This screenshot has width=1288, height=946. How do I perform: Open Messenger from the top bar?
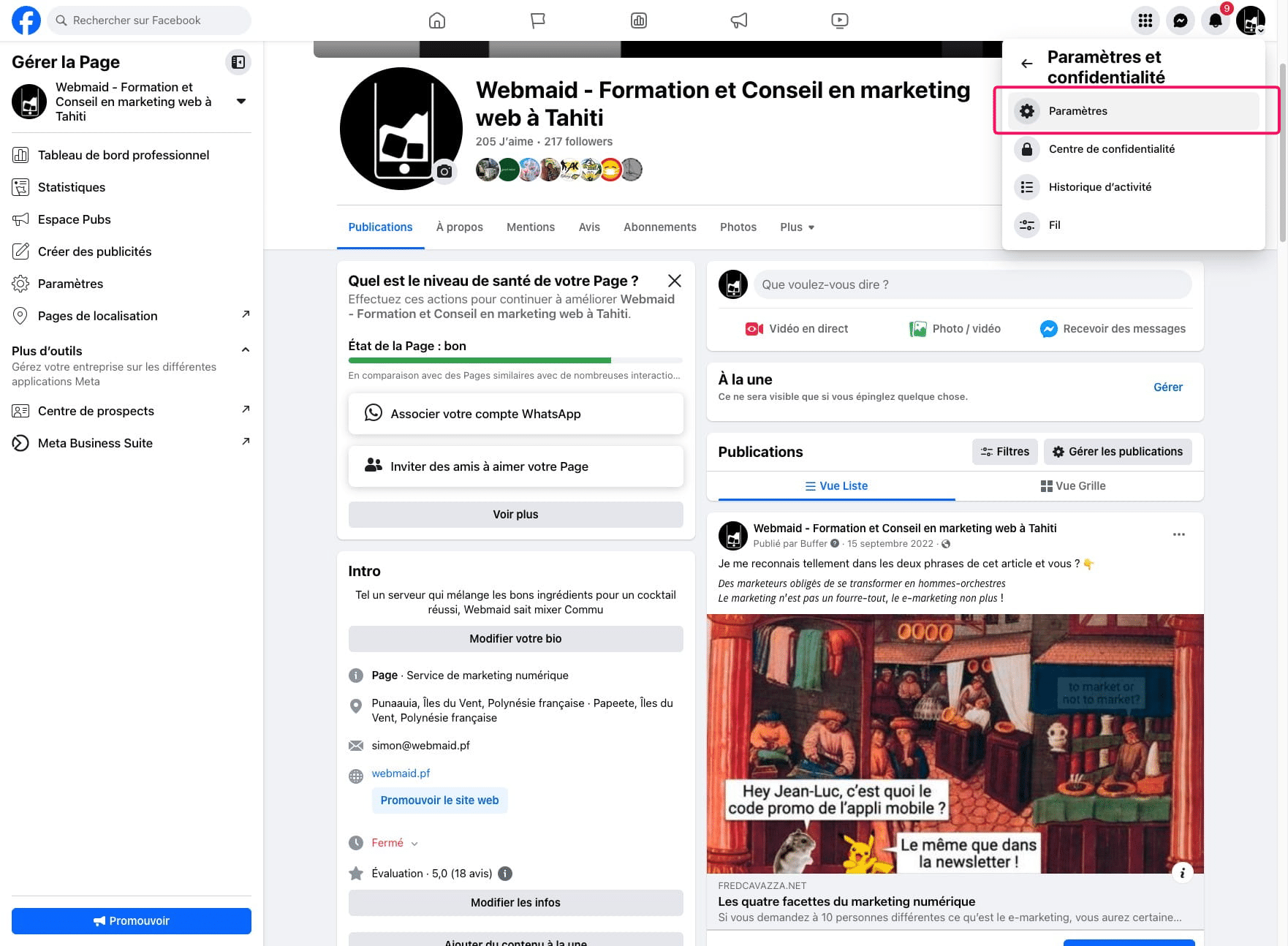tap(1180, 20)
